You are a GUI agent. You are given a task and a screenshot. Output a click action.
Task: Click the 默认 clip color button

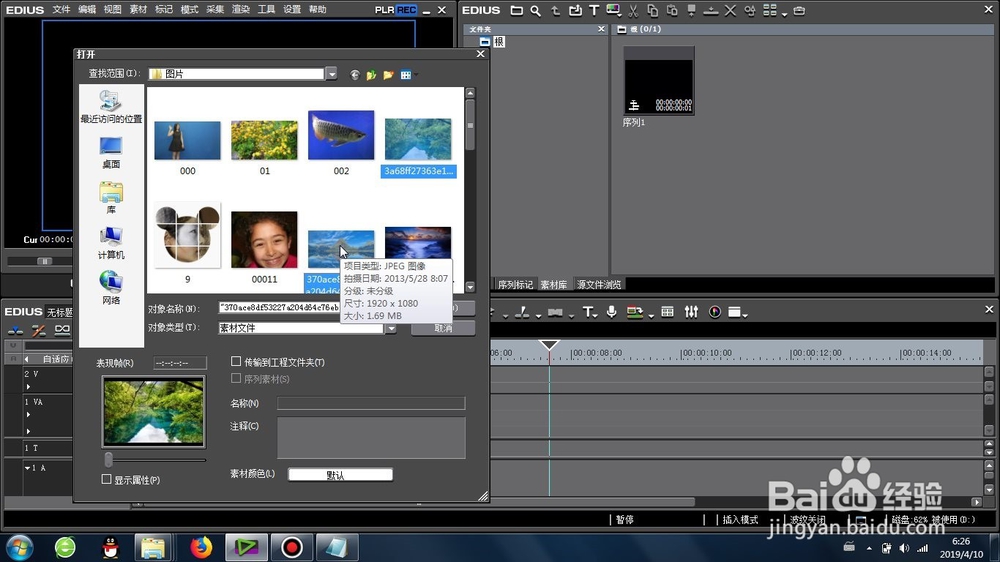340,475
